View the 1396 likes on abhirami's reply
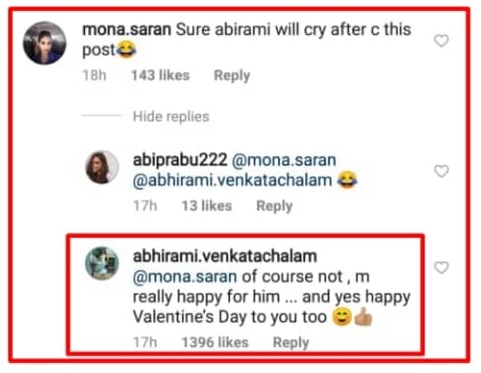This screenshot has width=481, height=373. (x=215, y=342)
